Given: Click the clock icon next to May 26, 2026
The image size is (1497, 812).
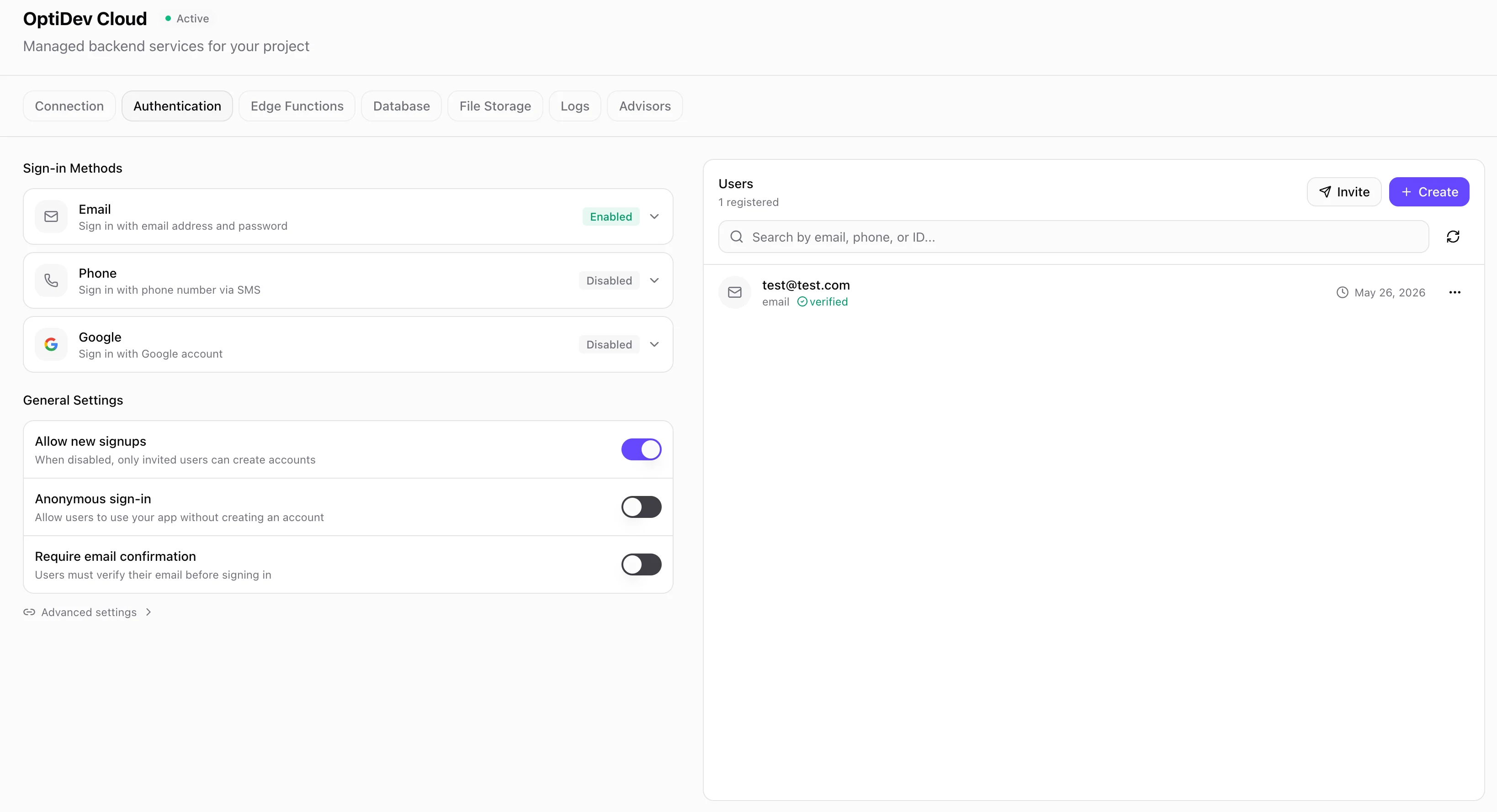Looking at the screenshot, I should 1342,293.
